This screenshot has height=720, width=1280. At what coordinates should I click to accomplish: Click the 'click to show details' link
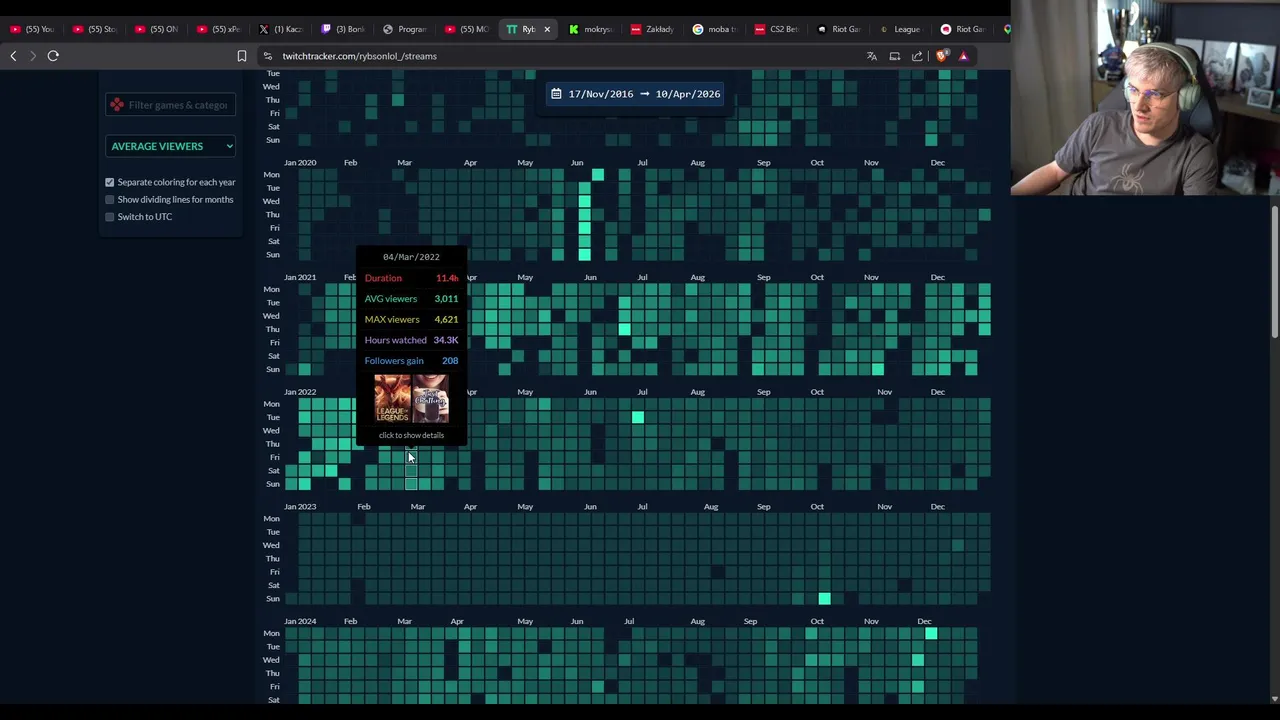[x=411, y=435]
